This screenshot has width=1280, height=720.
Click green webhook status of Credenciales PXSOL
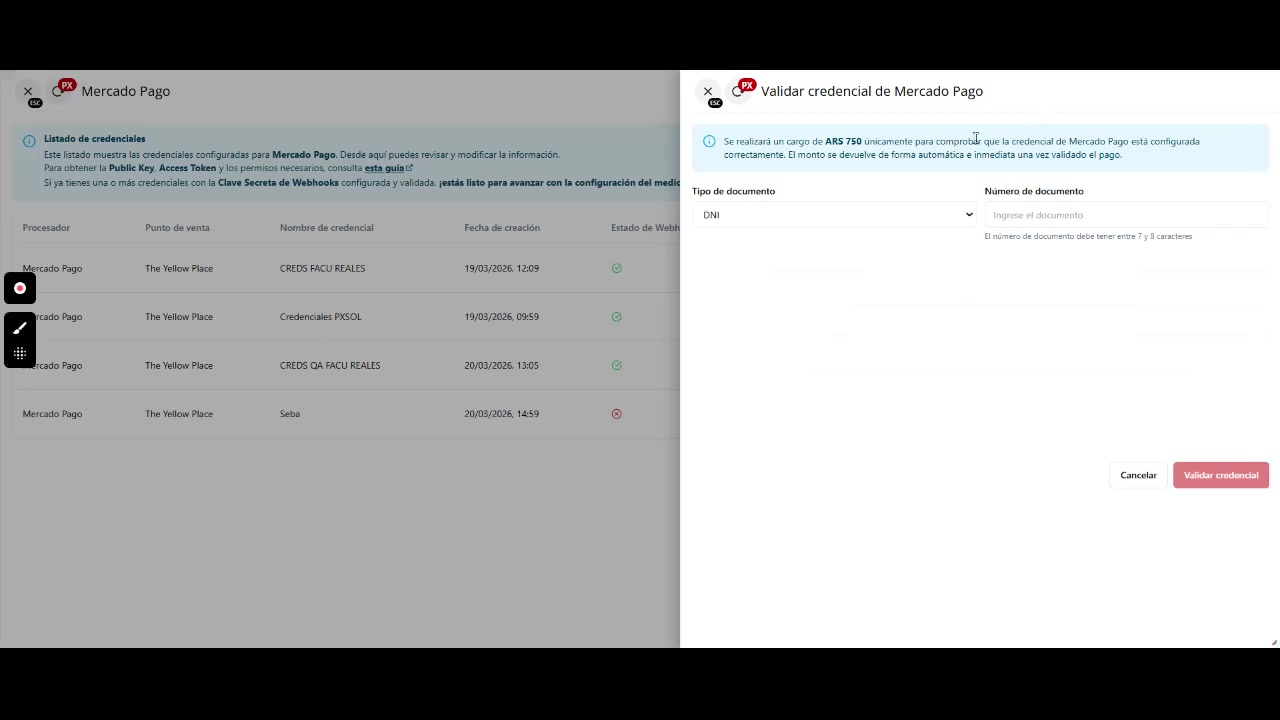tap(616, 317)
